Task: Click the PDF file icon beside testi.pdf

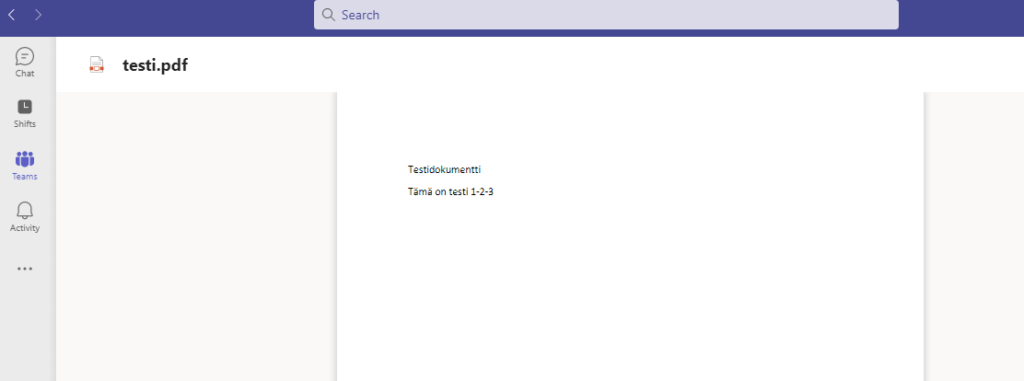Action: click(97, 65)
